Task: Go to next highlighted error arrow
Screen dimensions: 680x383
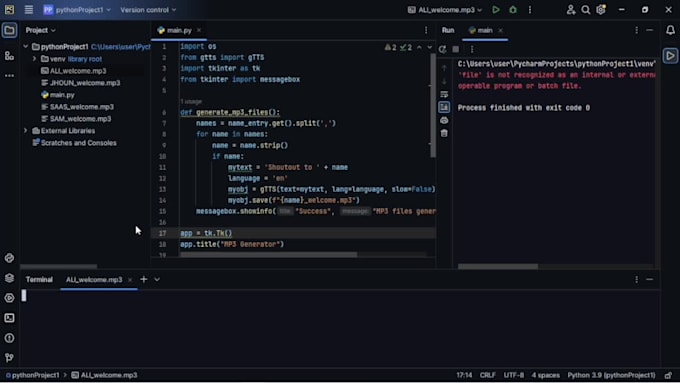Action: click(429, 47)
